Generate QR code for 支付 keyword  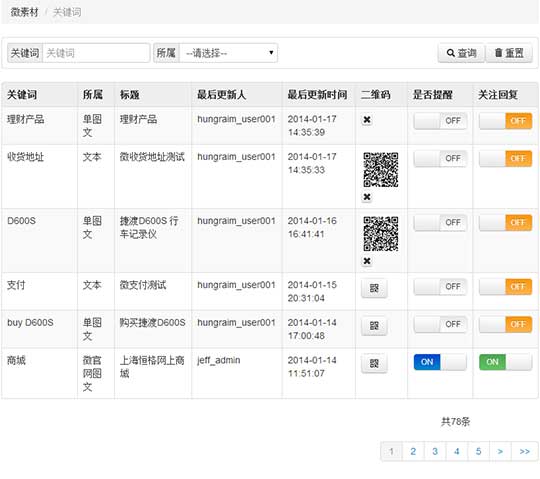[x=374, y=288]
